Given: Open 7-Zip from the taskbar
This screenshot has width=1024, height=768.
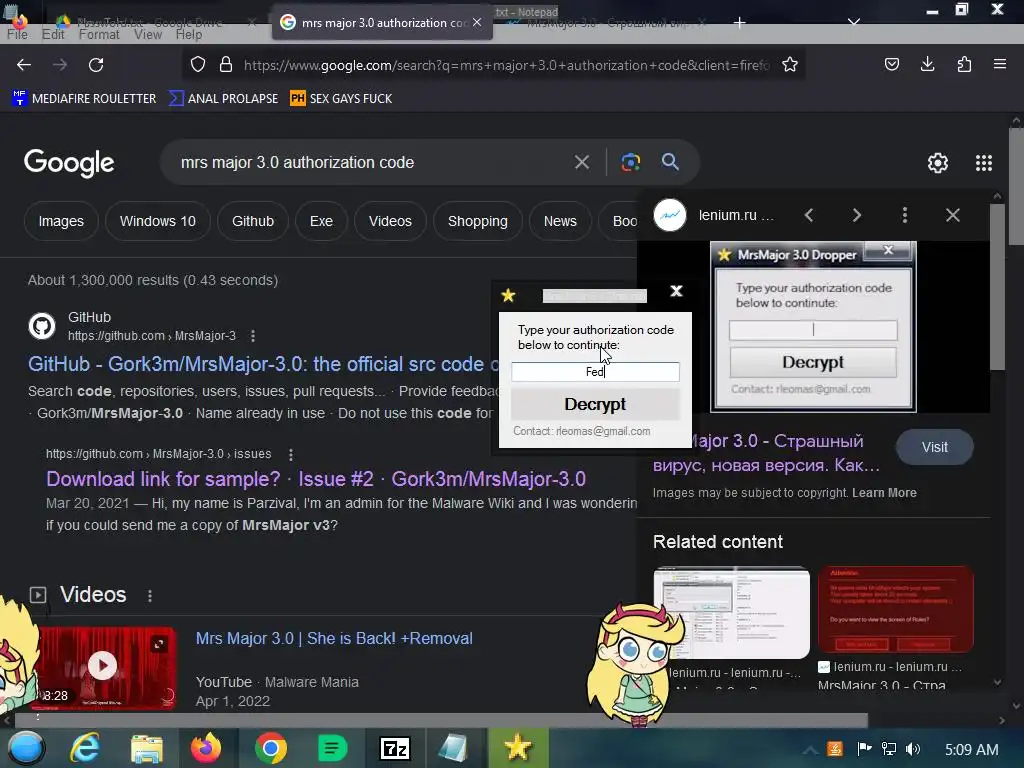Looking at the screenshot, I should [394, 748].
